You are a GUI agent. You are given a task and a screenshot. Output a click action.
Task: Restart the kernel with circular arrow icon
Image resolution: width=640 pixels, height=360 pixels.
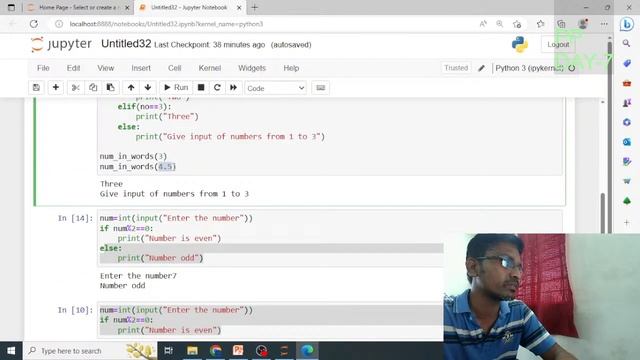pos(217,88)
